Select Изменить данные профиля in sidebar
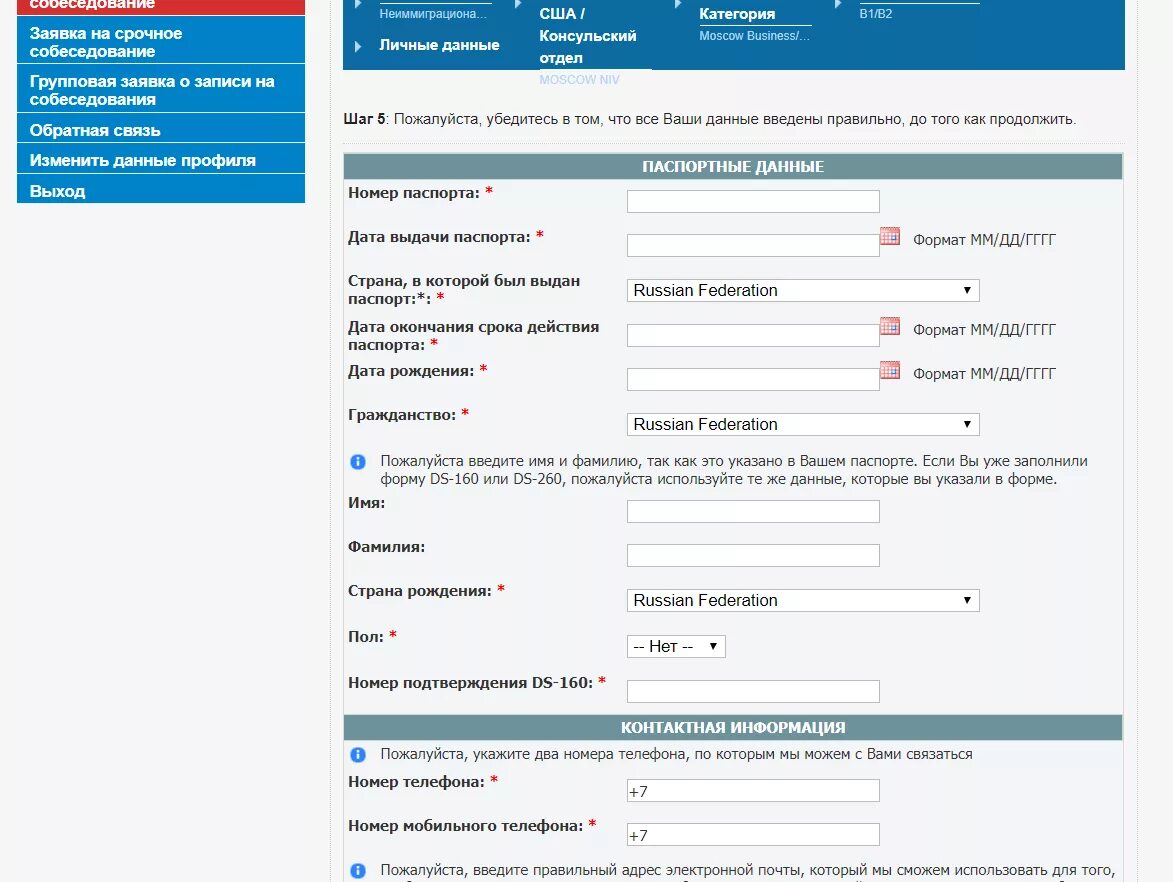The height and width of the screenshot is (882, 1174). point(161,159)
